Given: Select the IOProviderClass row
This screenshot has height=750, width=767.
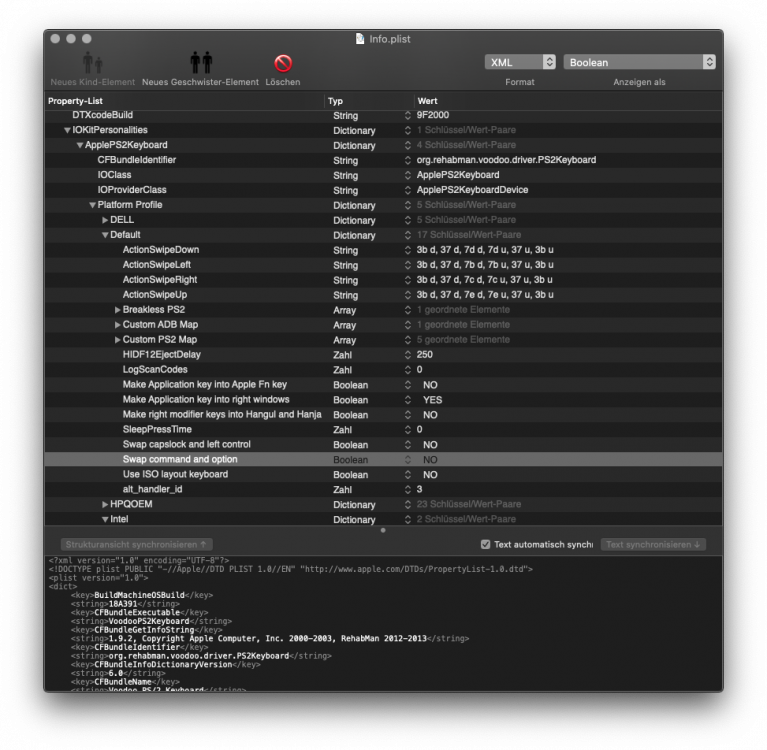Looking at the screenshot, I should (384, 190).
